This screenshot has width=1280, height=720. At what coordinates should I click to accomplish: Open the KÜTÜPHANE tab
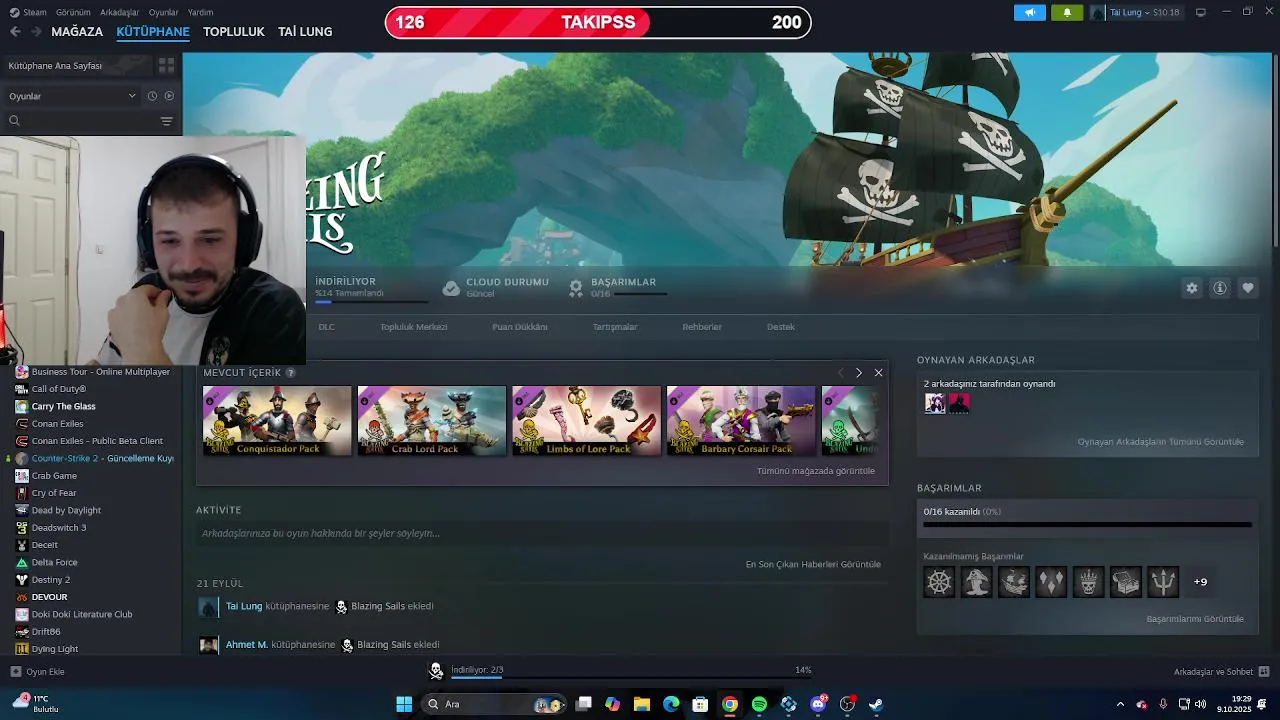(x=153, y=32)
